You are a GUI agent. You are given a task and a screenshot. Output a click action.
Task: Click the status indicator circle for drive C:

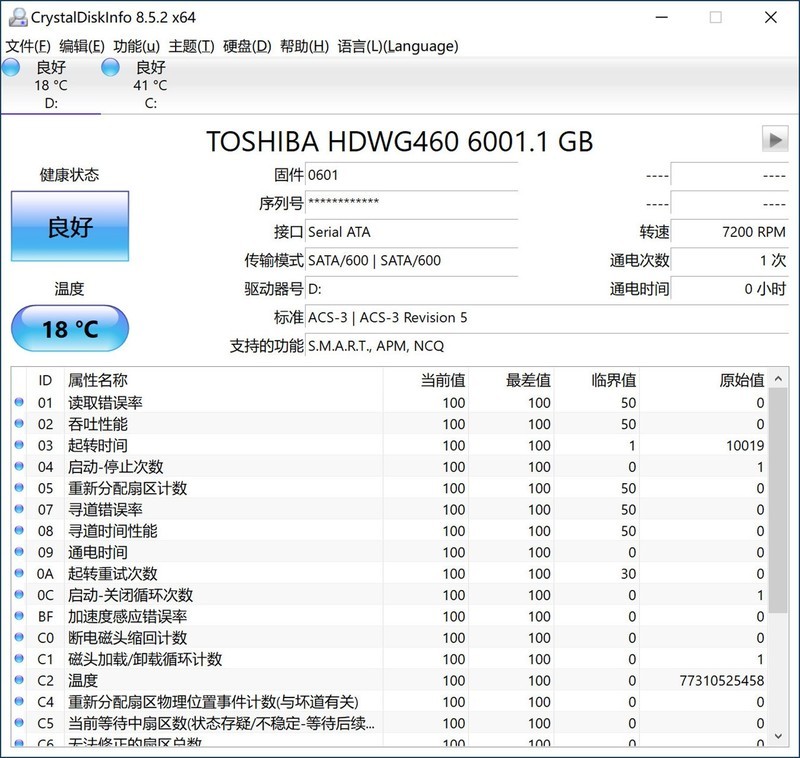108,66
